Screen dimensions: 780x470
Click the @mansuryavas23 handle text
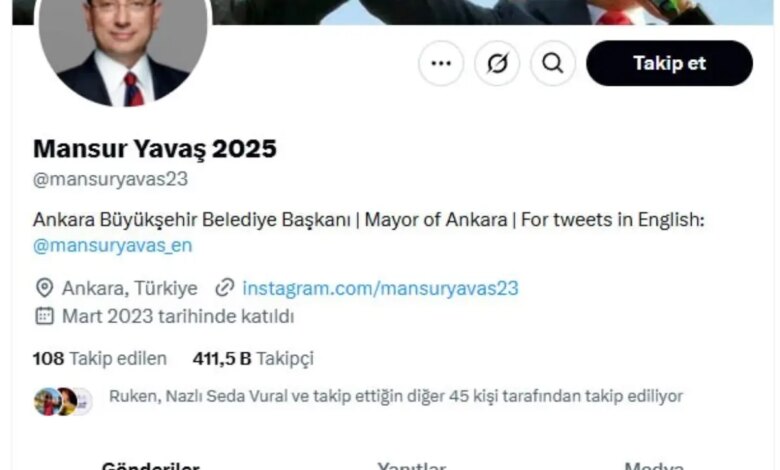110,180
